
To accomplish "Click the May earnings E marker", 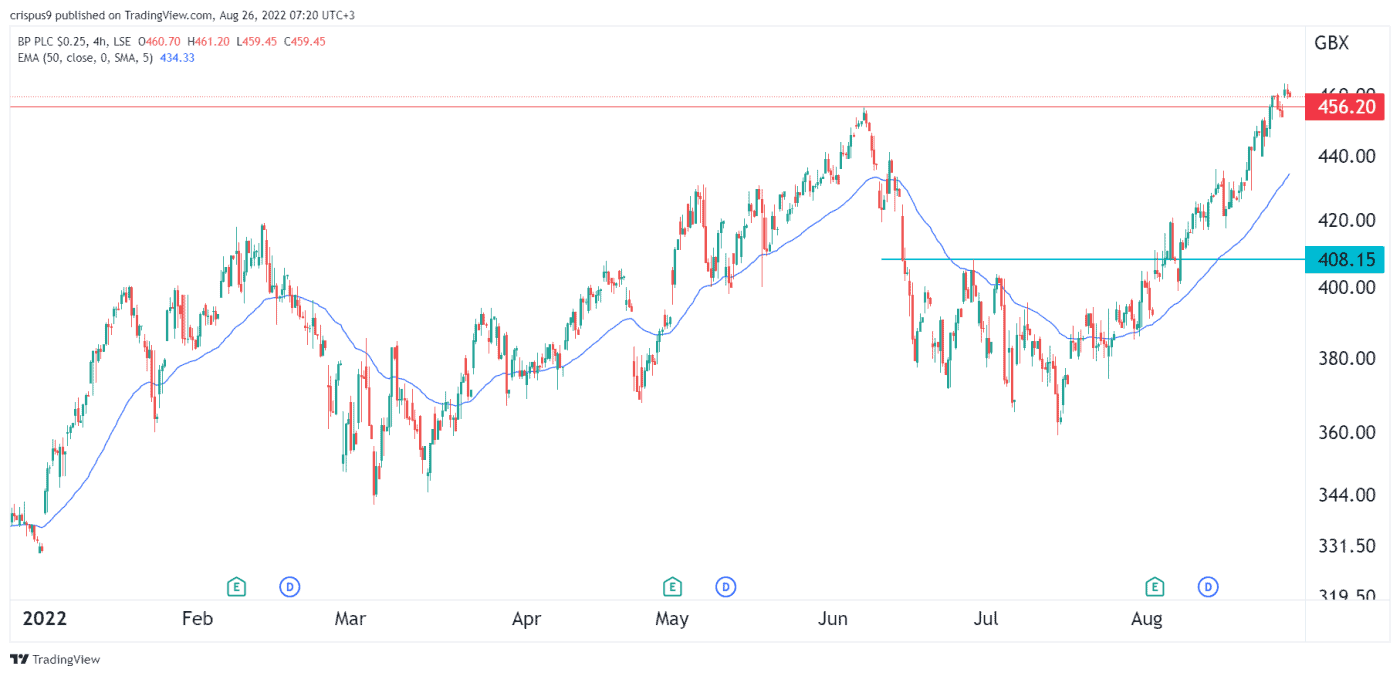I will [672, 587].
